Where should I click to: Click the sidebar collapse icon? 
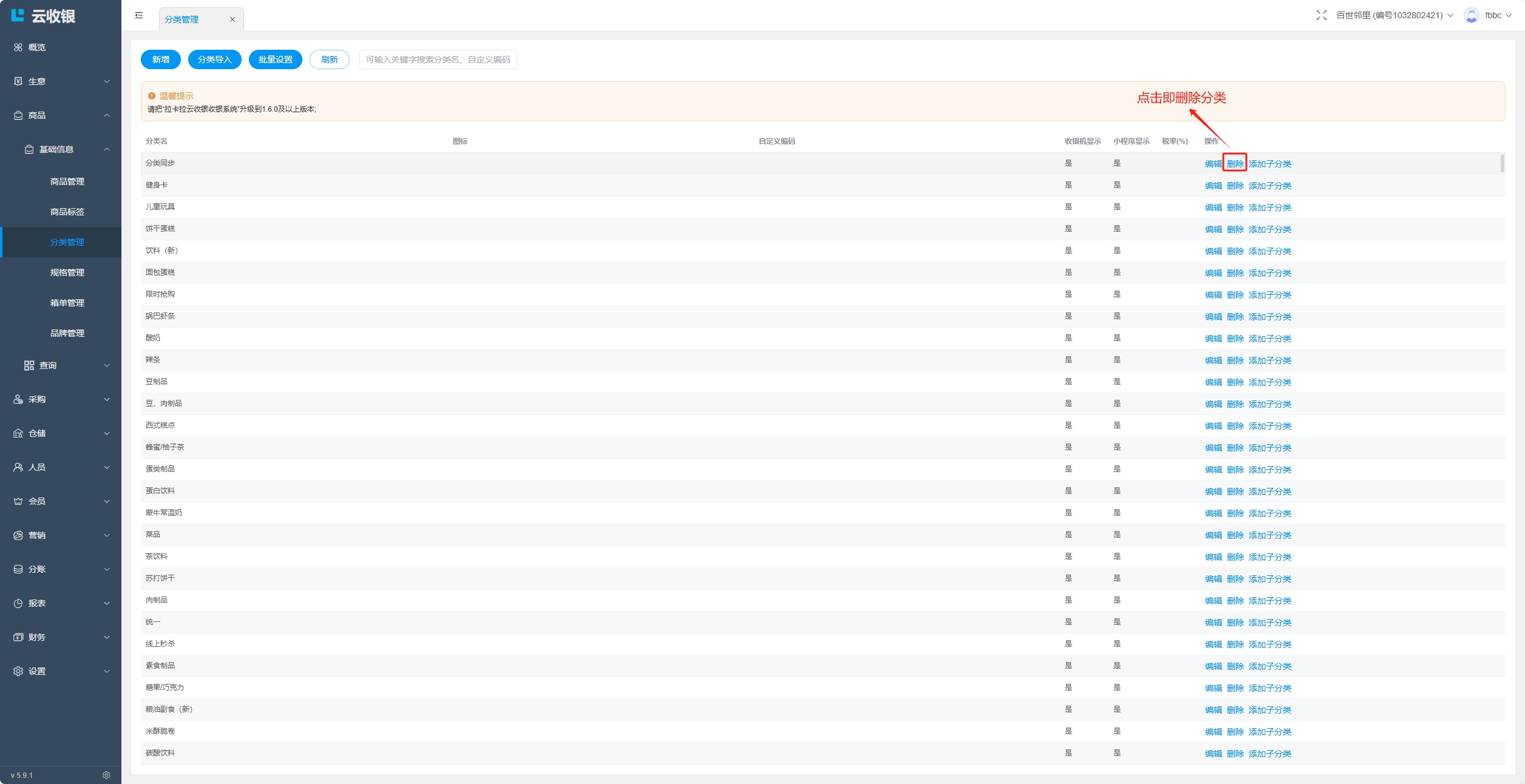139,15
